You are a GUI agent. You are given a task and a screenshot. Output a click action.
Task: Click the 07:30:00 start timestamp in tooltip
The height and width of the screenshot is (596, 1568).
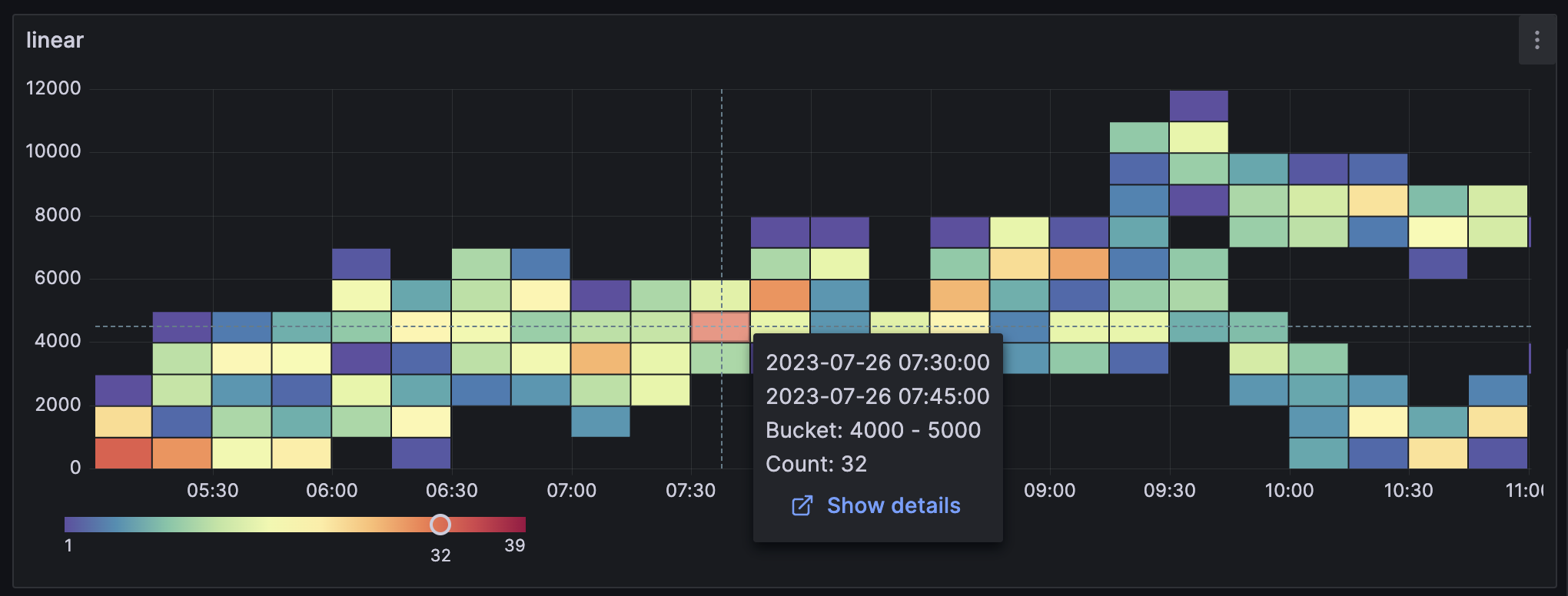point(878,363)
